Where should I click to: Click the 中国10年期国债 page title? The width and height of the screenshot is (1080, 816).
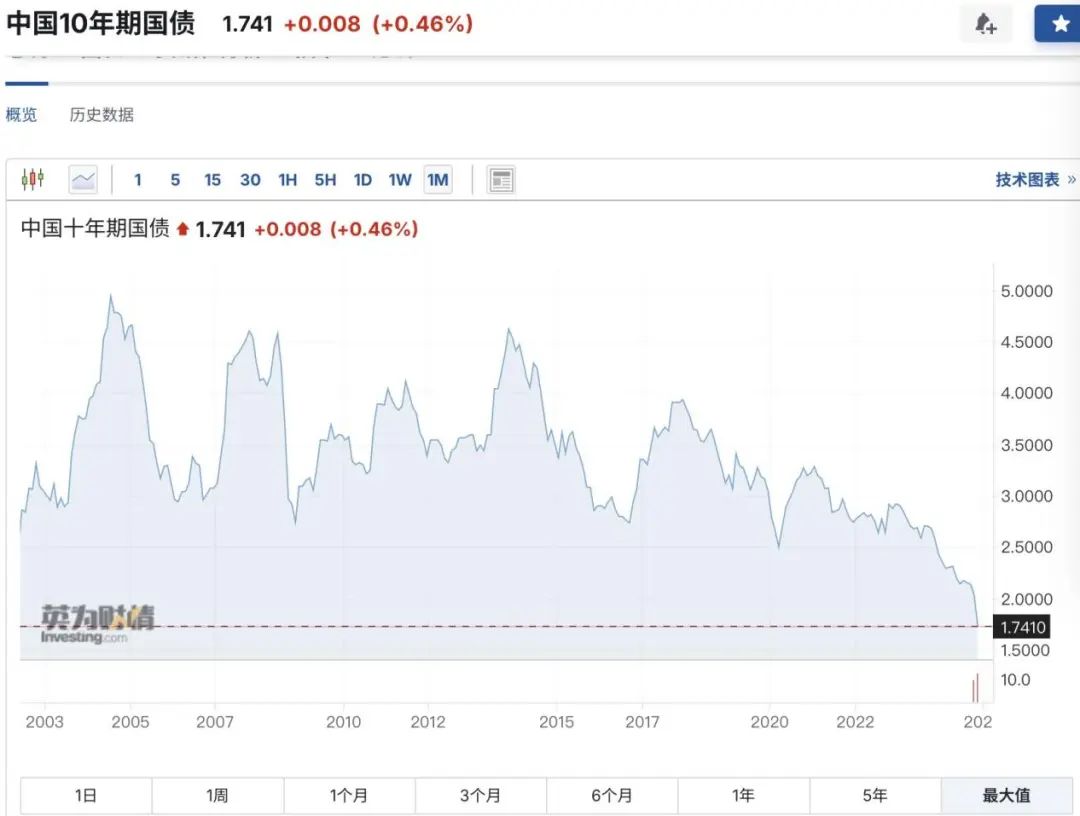[101, 23]
